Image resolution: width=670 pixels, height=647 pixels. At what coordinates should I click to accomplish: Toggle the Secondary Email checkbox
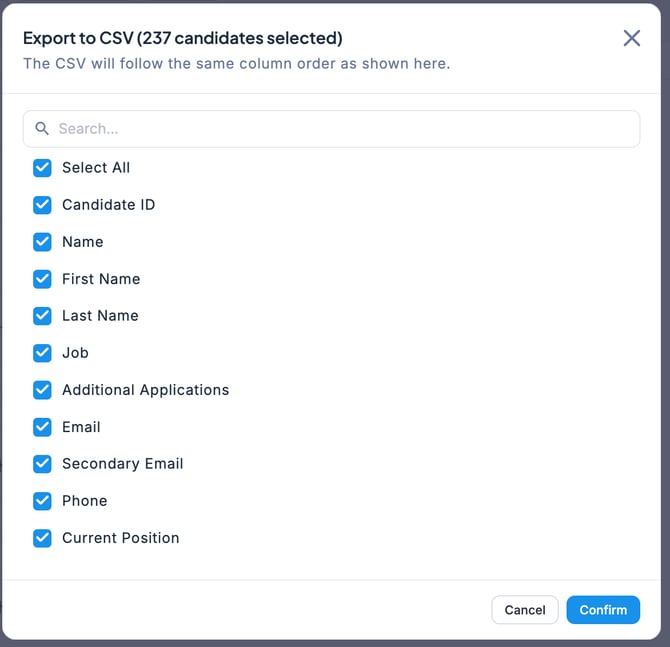pos(42,464)
